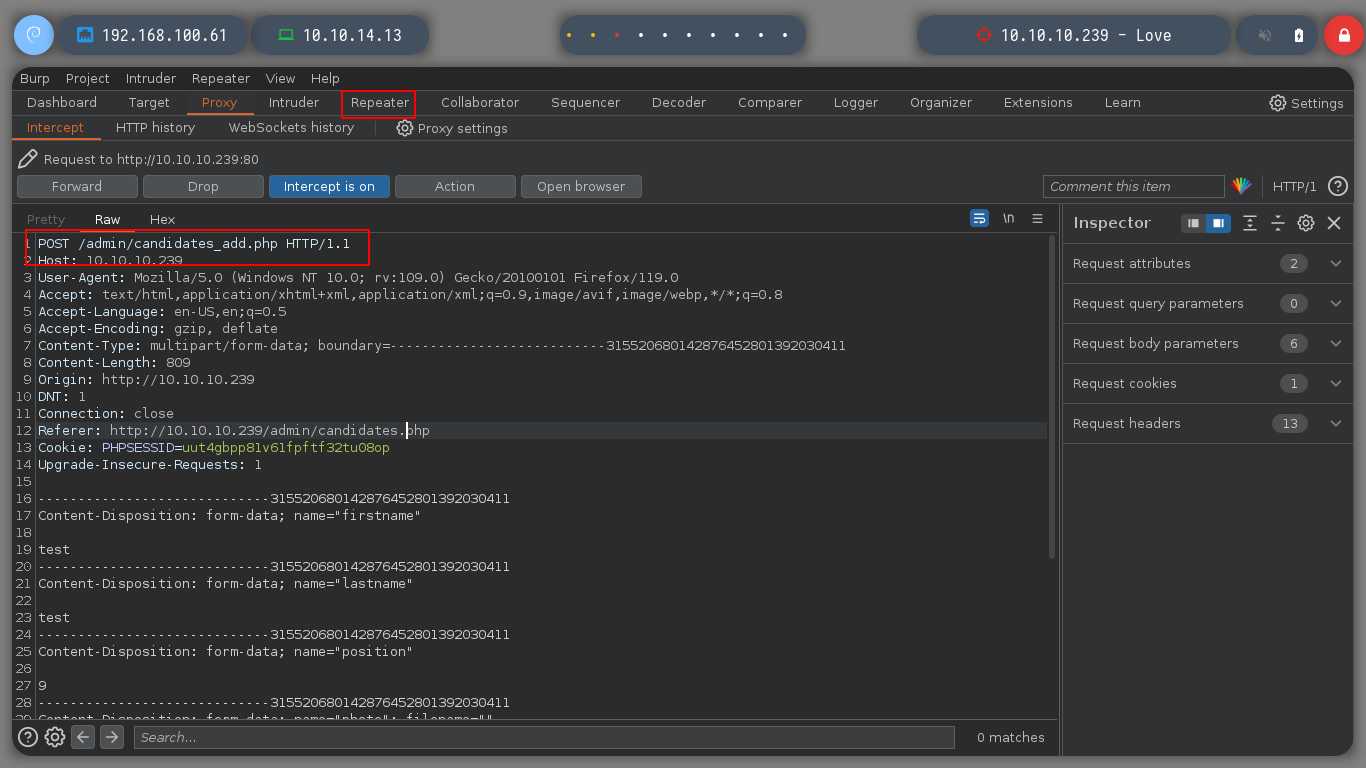Open the WebSockets history sub-tab
The image size is (1366, 768).
point(291,128)
